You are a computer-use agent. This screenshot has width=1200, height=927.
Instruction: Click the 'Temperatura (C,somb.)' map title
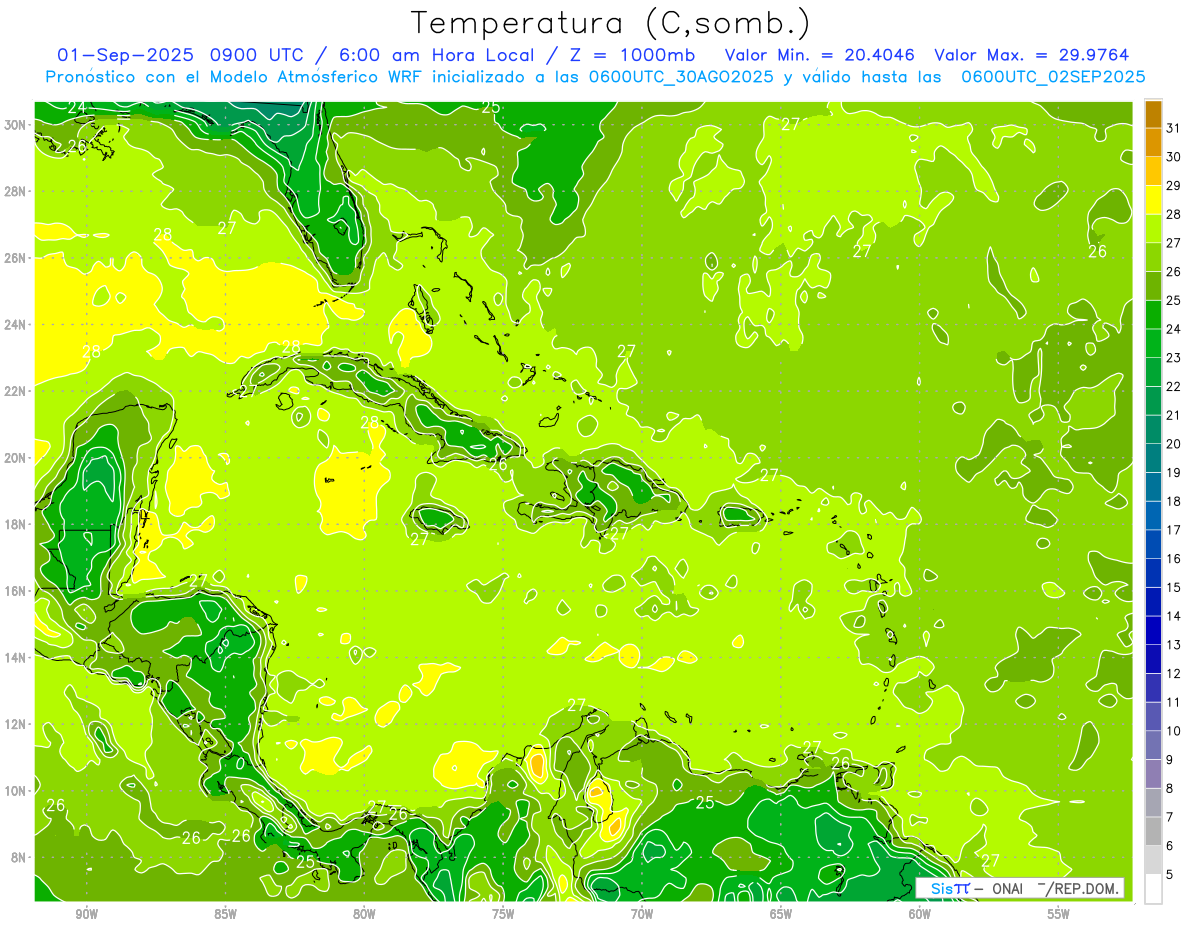[611, 23]
